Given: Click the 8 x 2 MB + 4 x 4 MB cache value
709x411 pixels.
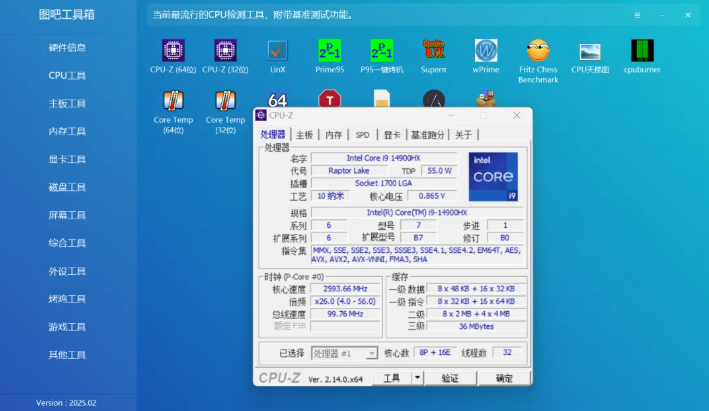Looking at the screenshot, I should (x=476, y=314).
